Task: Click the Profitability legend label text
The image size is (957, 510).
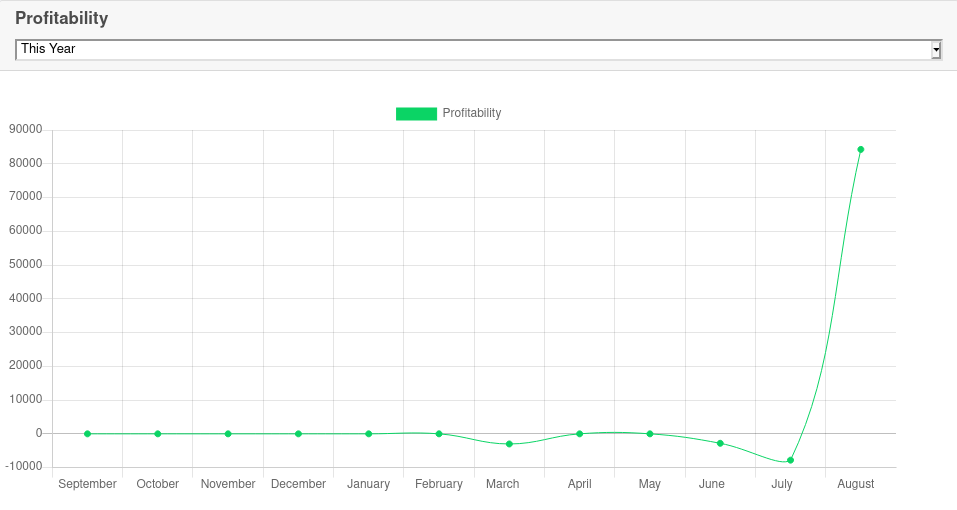Action: [472, 114]
